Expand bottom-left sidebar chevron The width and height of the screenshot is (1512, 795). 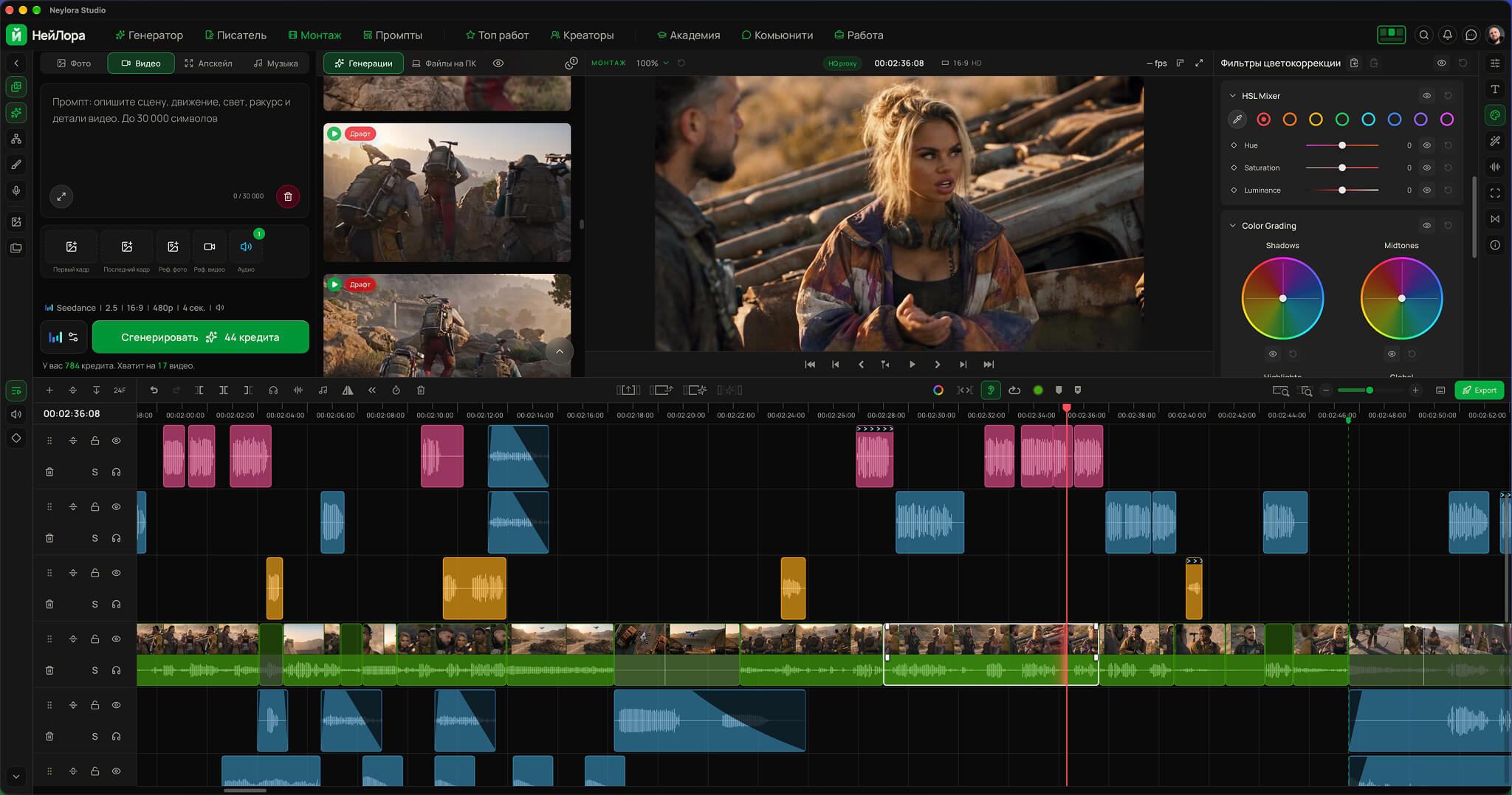[16, 776]
